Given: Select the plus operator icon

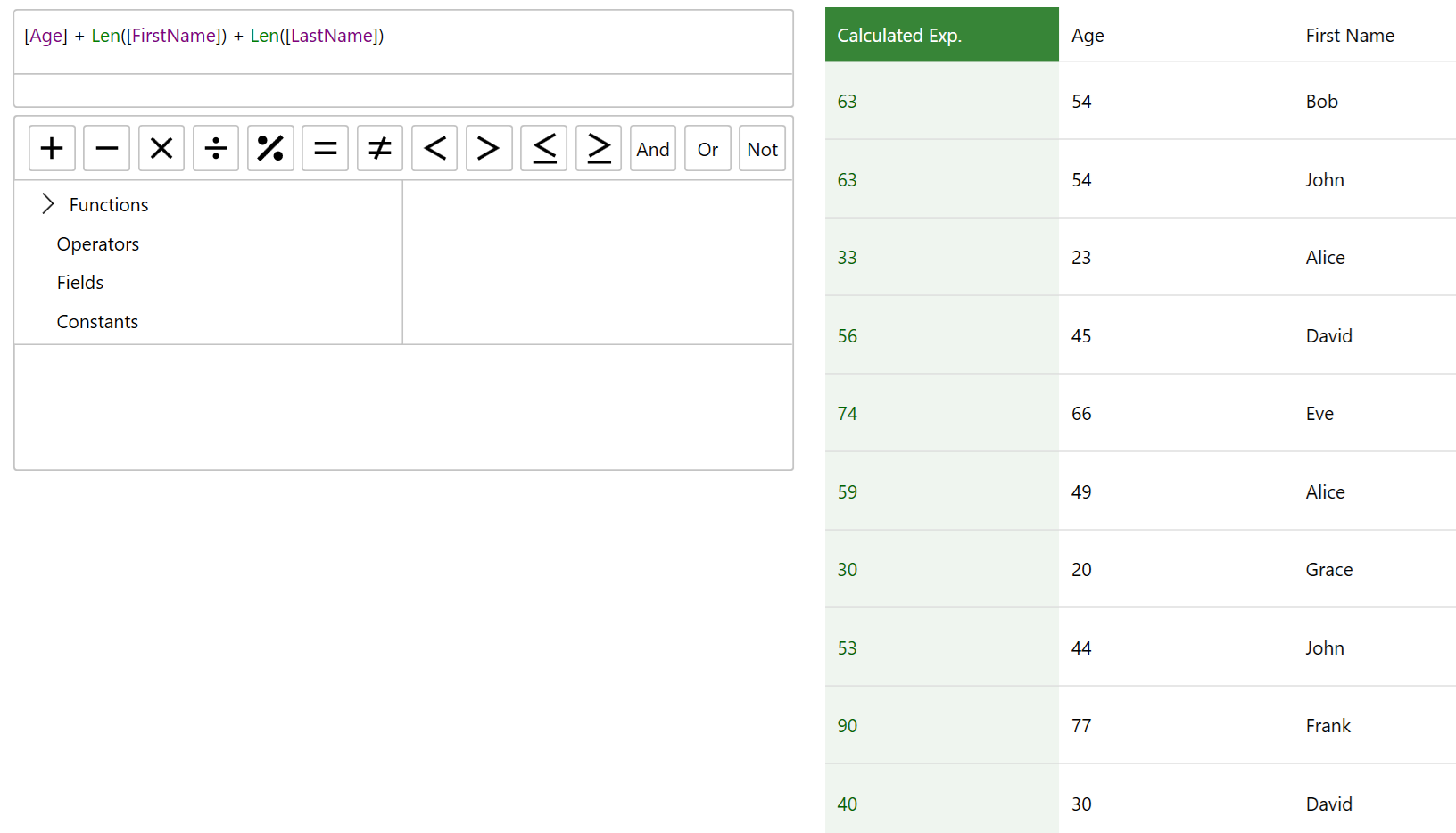Looking at the screenshot, I should click(52, 148).
